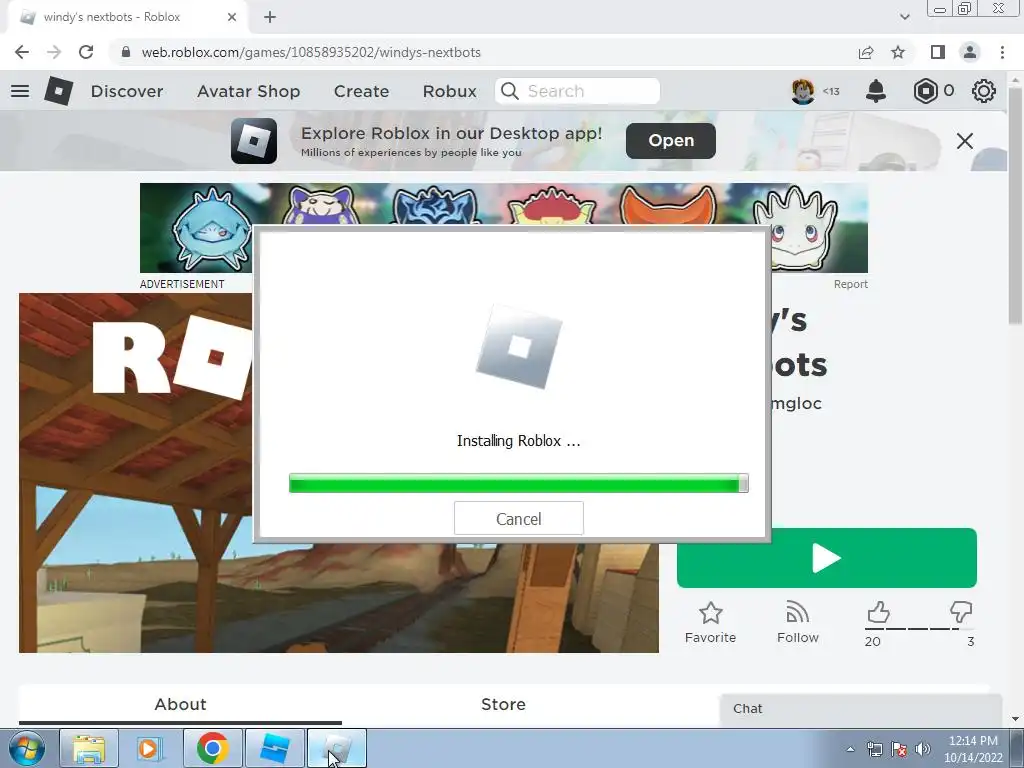
Task: Open the blue Roblox Studio taskbar icon
Action: tap(274, 748)
